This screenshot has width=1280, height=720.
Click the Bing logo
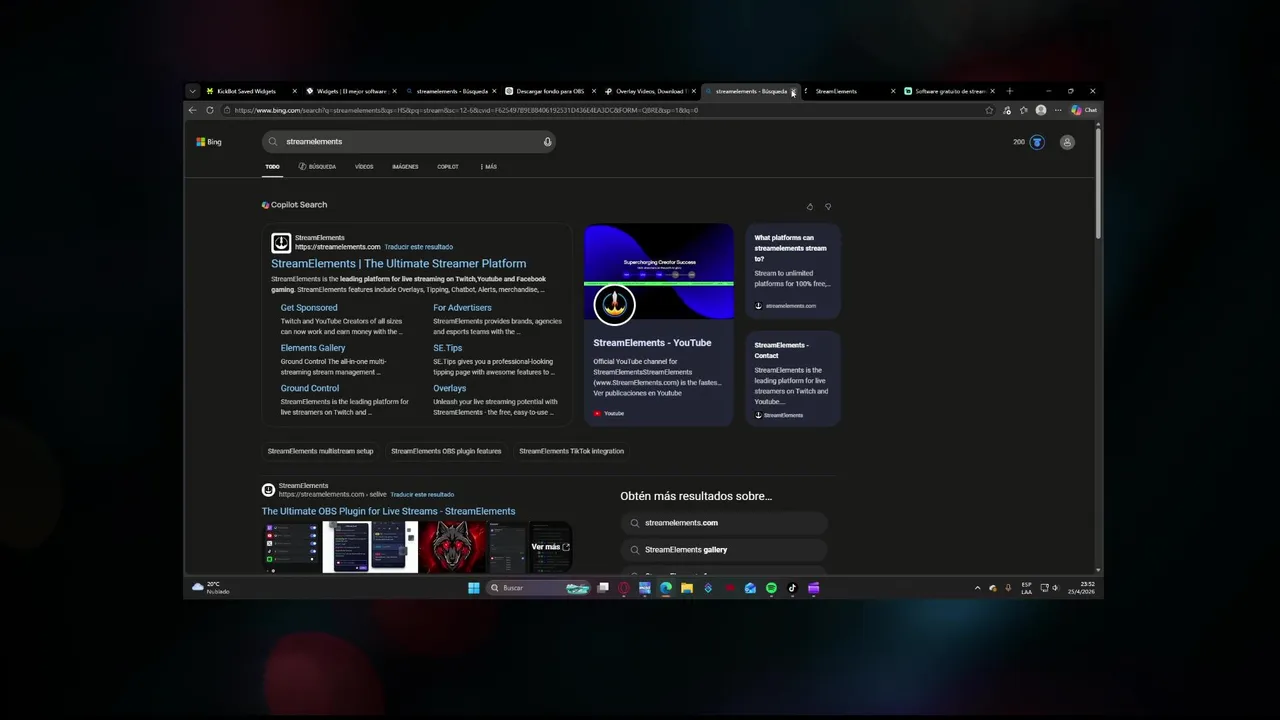tap(209, 142)
